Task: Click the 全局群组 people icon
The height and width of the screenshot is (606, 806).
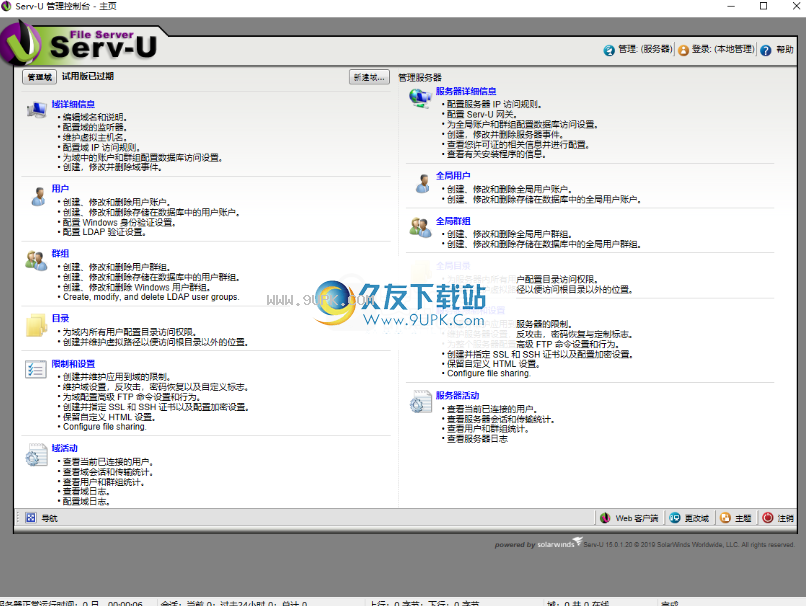Action: (x=420, y=228)
